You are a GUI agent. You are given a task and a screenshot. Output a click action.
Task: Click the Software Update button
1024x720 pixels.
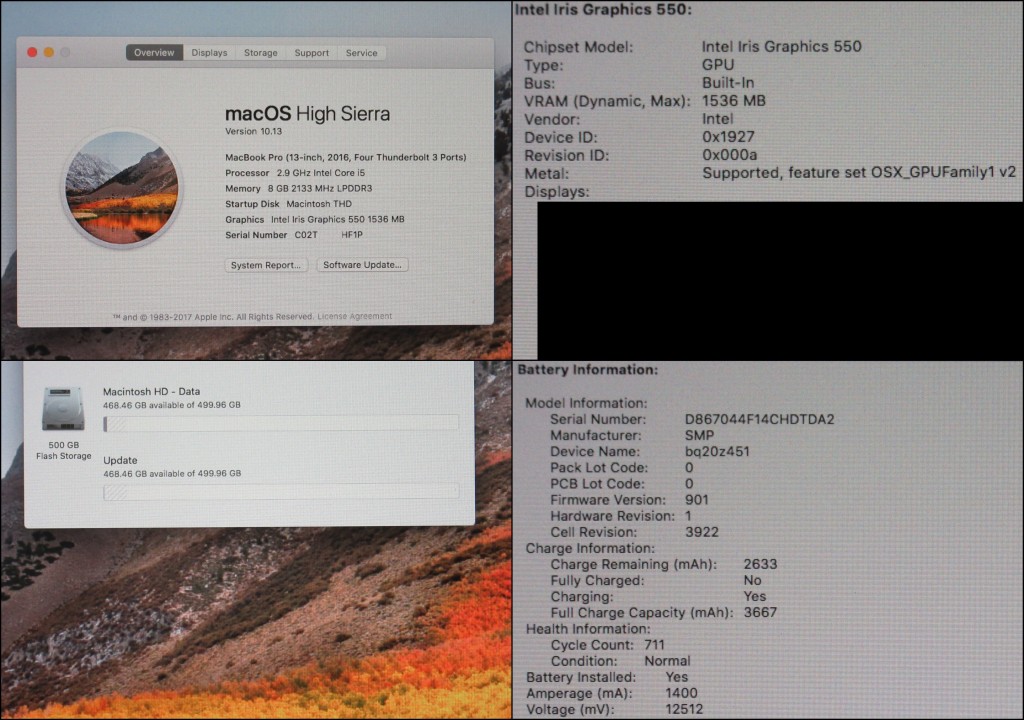coord(362,265)
